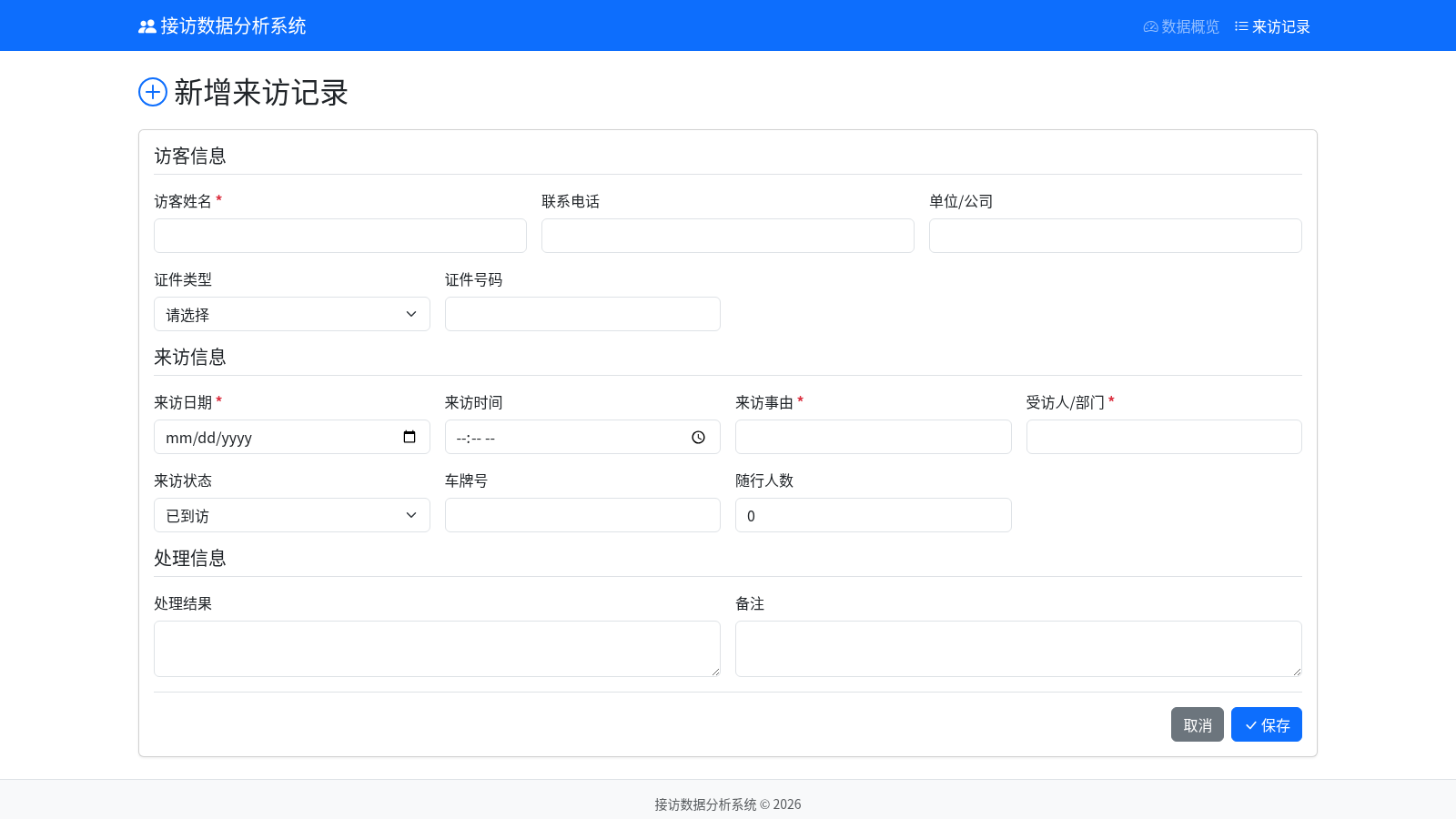Click the 随行人数 number field
The image size is (1456, 819).
click(x=874, y=515)
